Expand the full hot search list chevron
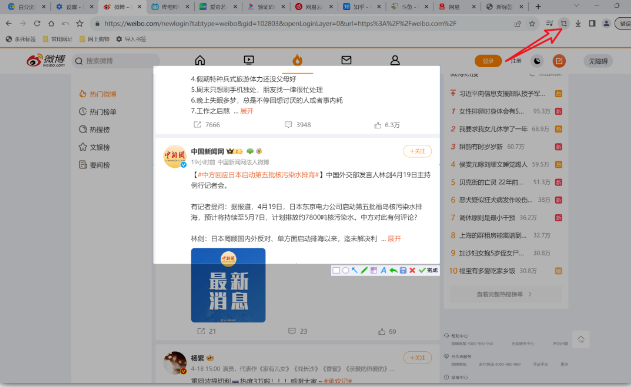 [x=530, y=294]
